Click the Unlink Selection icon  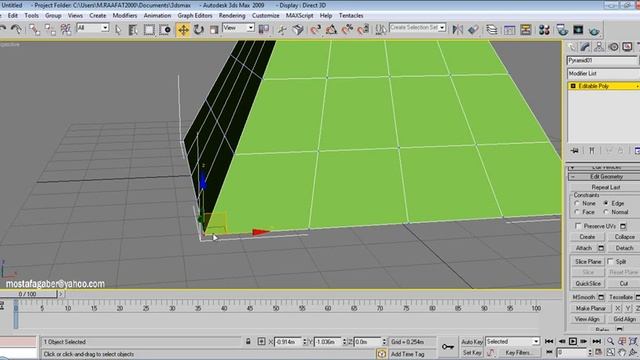point(50,29)
